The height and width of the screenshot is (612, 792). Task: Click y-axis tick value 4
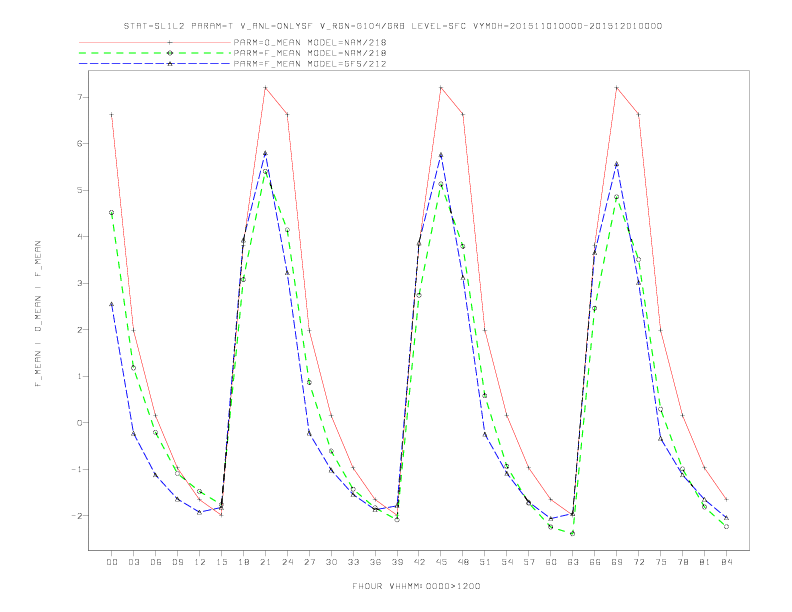point(80,236)
